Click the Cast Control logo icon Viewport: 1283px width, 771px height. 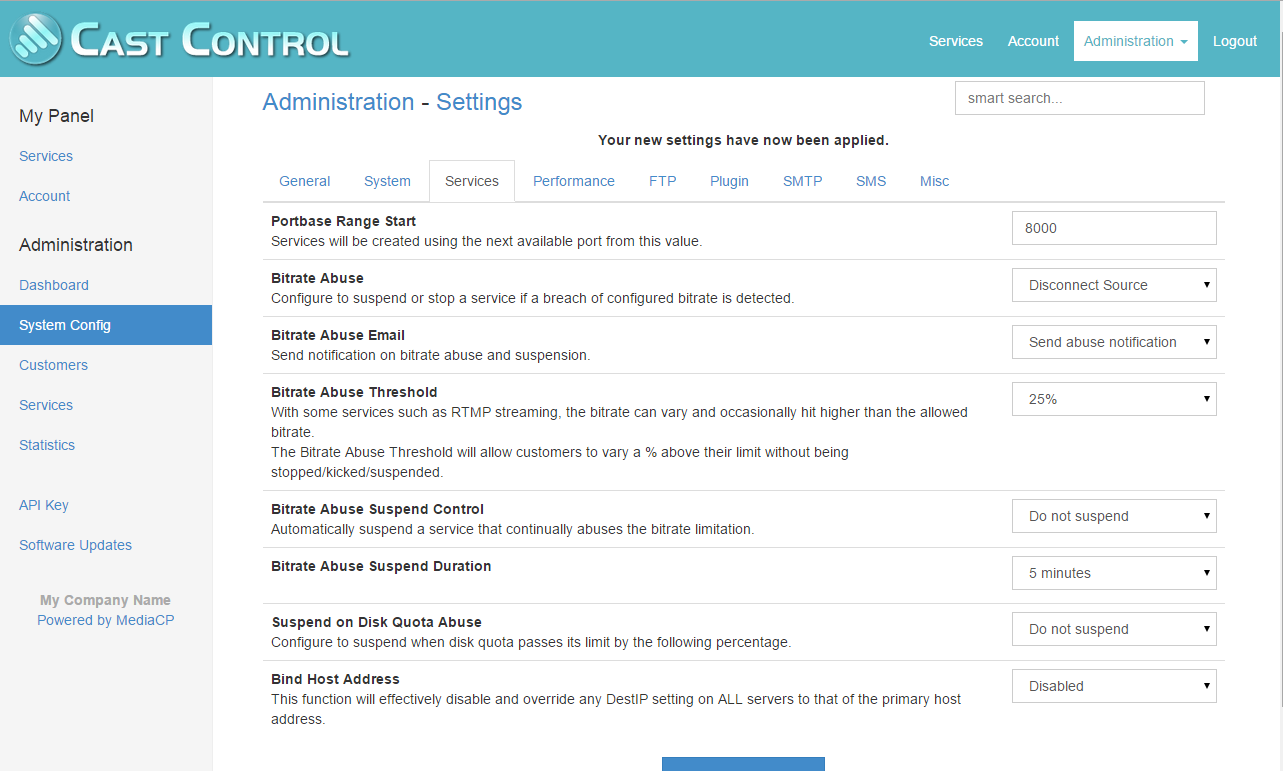35,39
